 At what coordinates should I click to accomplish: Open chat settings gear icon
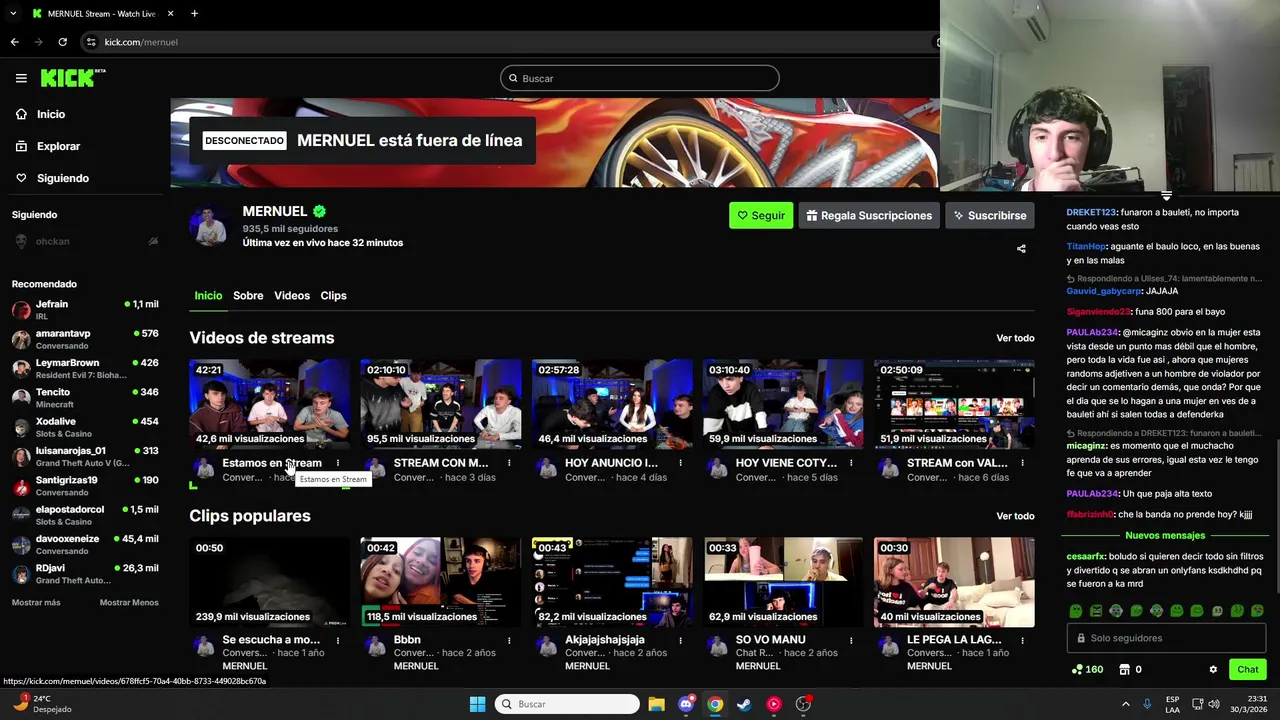(x=1213, y=670)
